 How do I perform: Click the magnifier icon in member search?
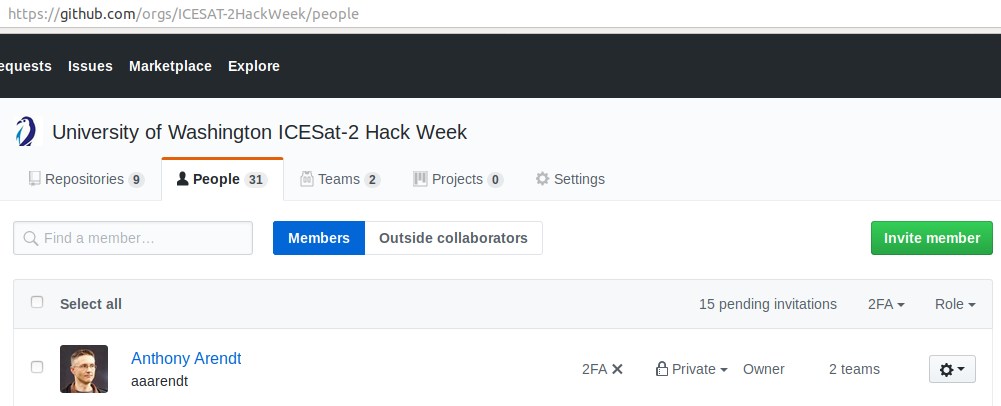(x=31, y=239)
